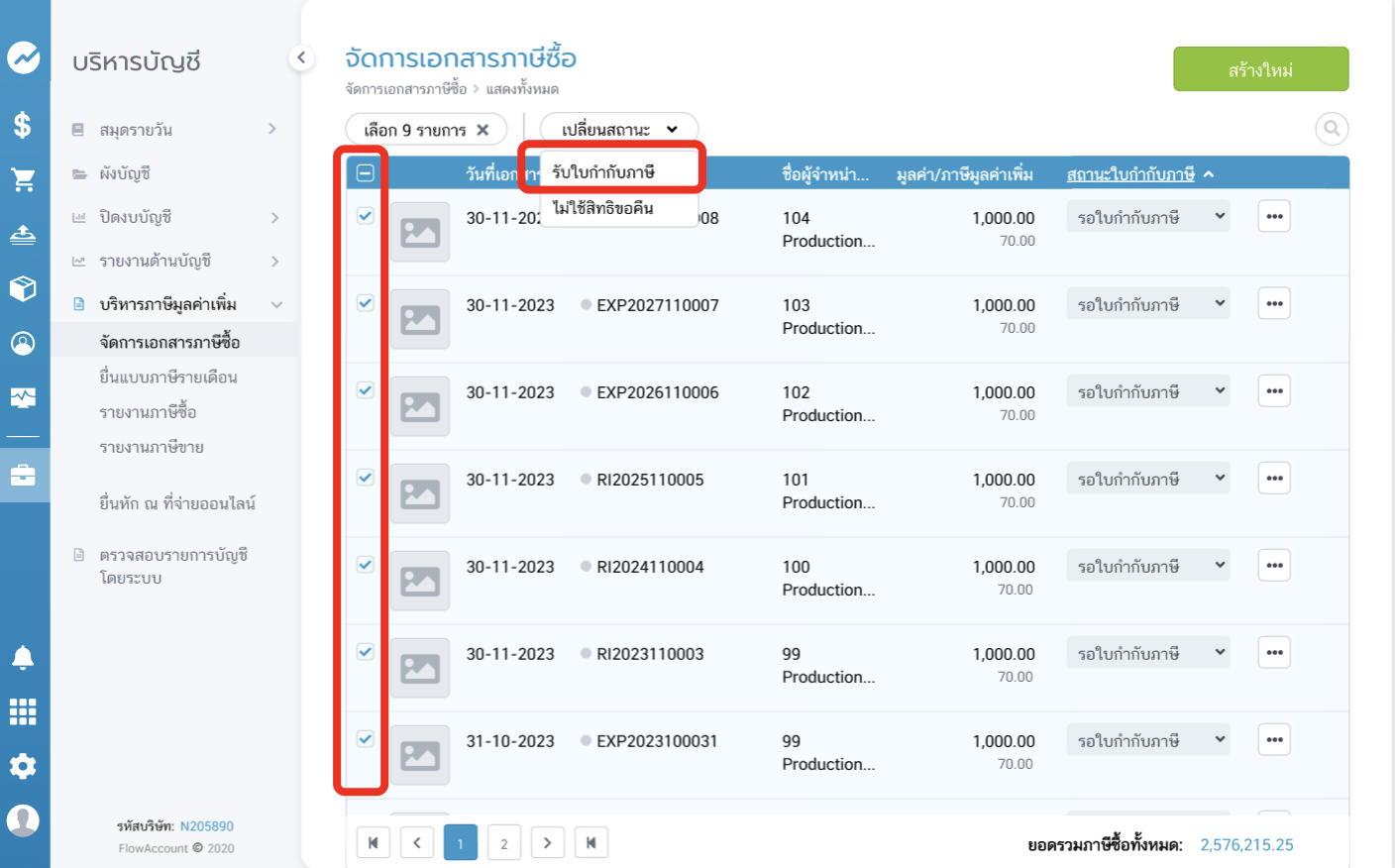The image size is (1395, 868).
Task: Click the สร้างใหม่ green button
Action: point(1260,69)
